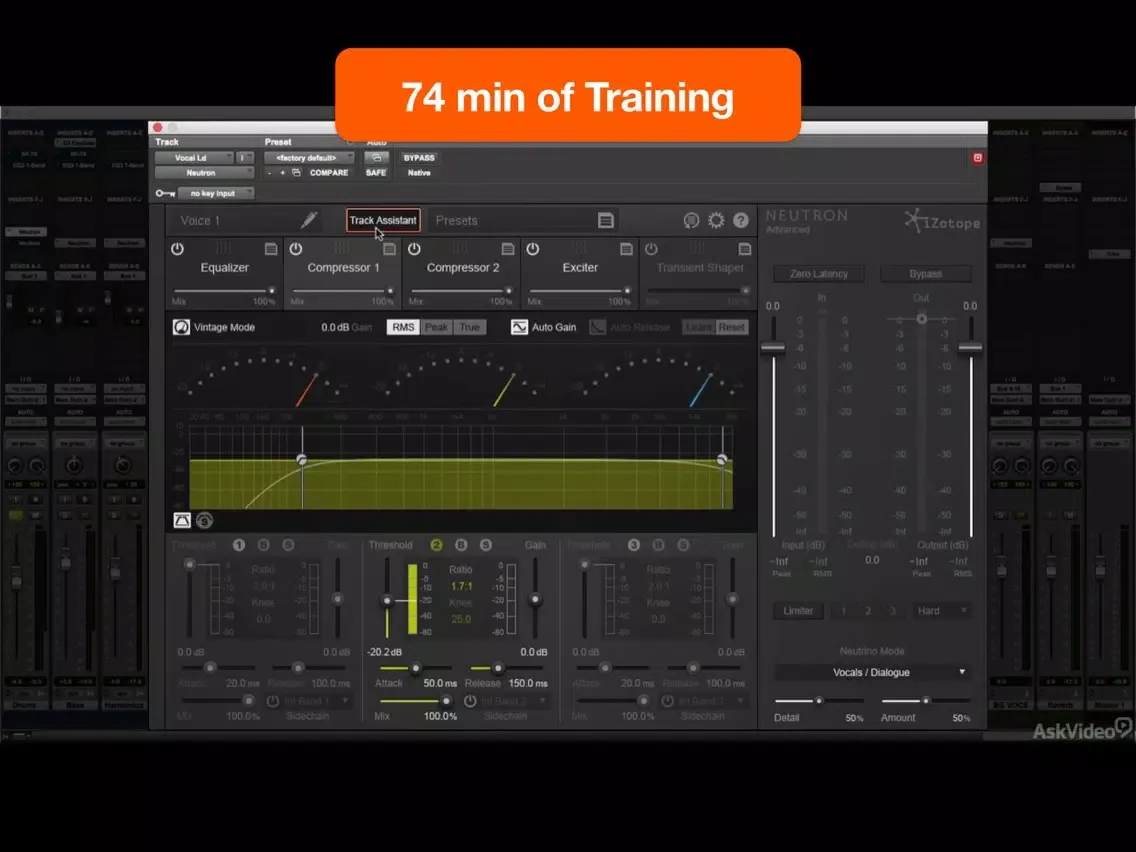This screenshot has height=852, width=1136.
Task: Click the Neutrino Detail slider
Action: [x=819, y=701]
